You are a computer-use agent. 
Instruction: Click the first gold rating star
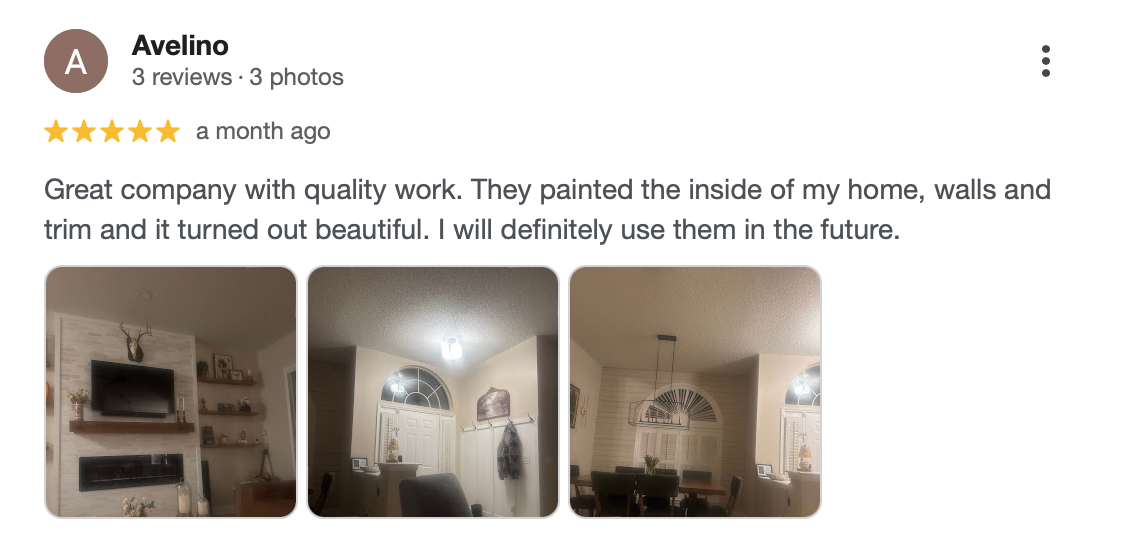point(56,132)
